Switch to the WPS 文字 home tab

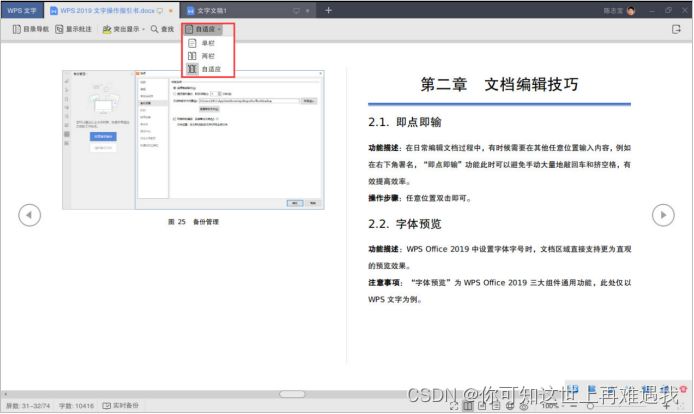coord(22,11)
